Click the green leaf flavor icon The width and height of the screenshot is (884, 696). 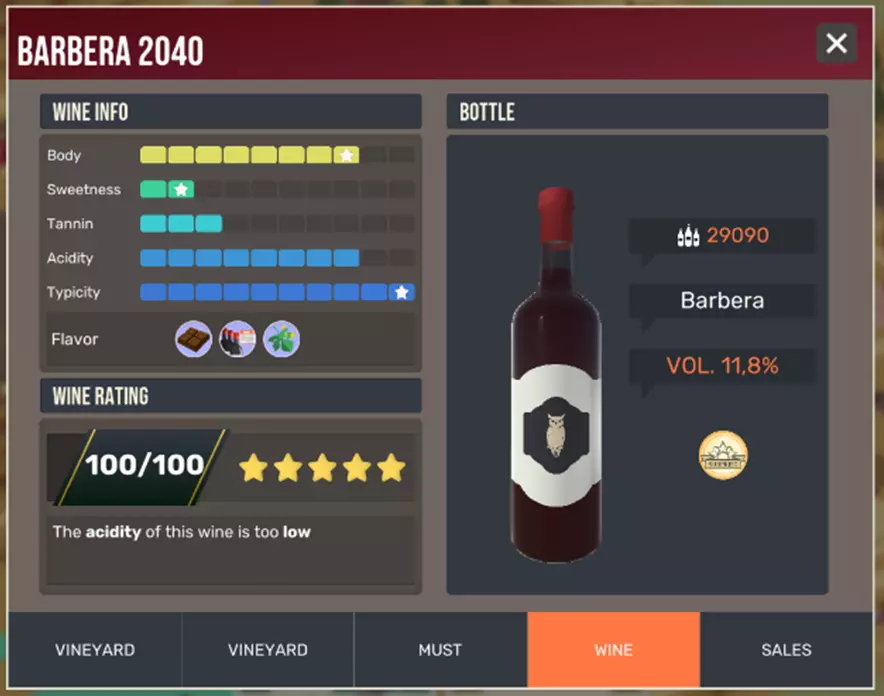281,339
